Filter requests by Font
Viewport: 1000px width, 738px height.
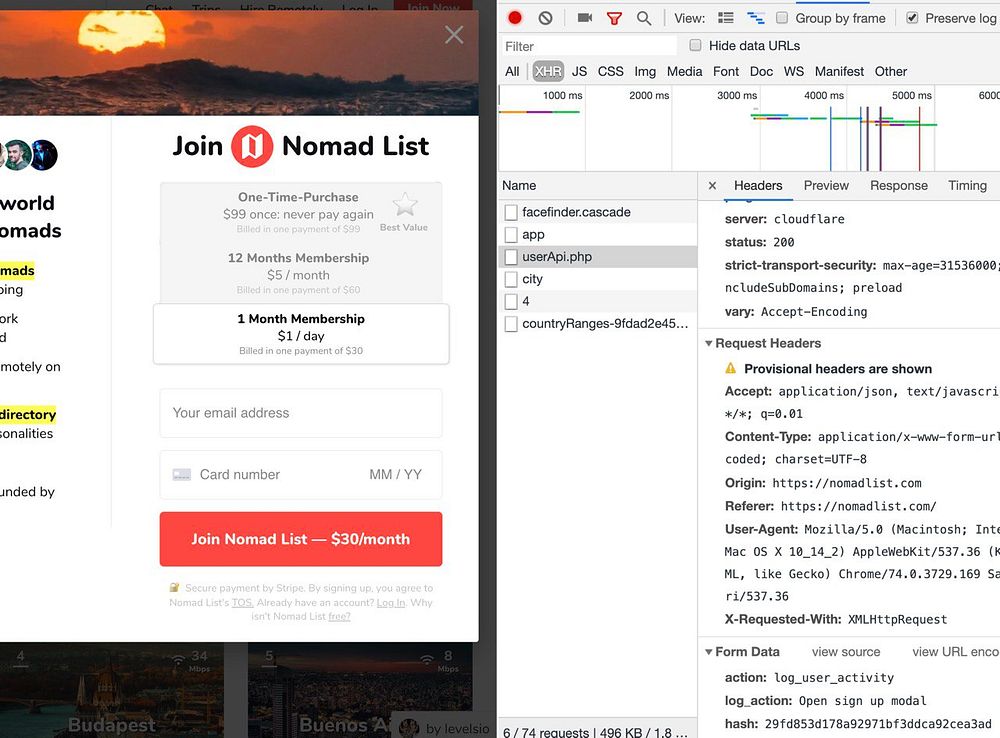(726, 71)
